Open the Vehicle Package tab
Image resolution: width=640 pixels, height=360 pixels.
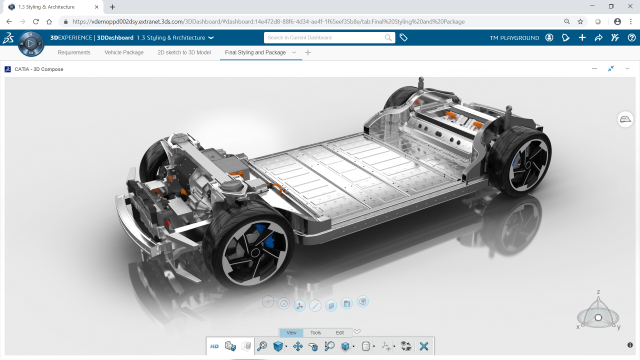point(124,52)
